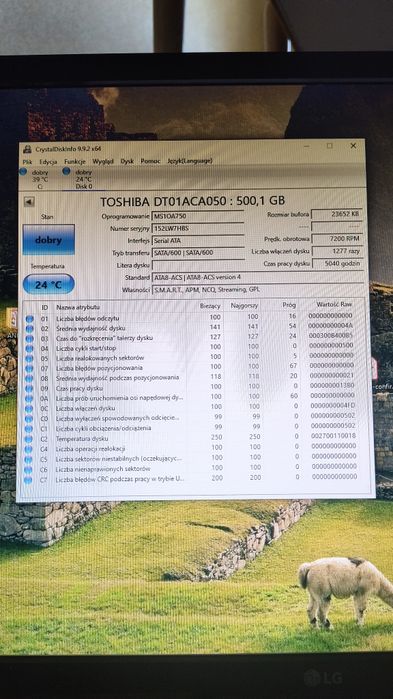The image size is (393, 699).
Task: Click the status orb for attribute C5
Action: [29, 460]
